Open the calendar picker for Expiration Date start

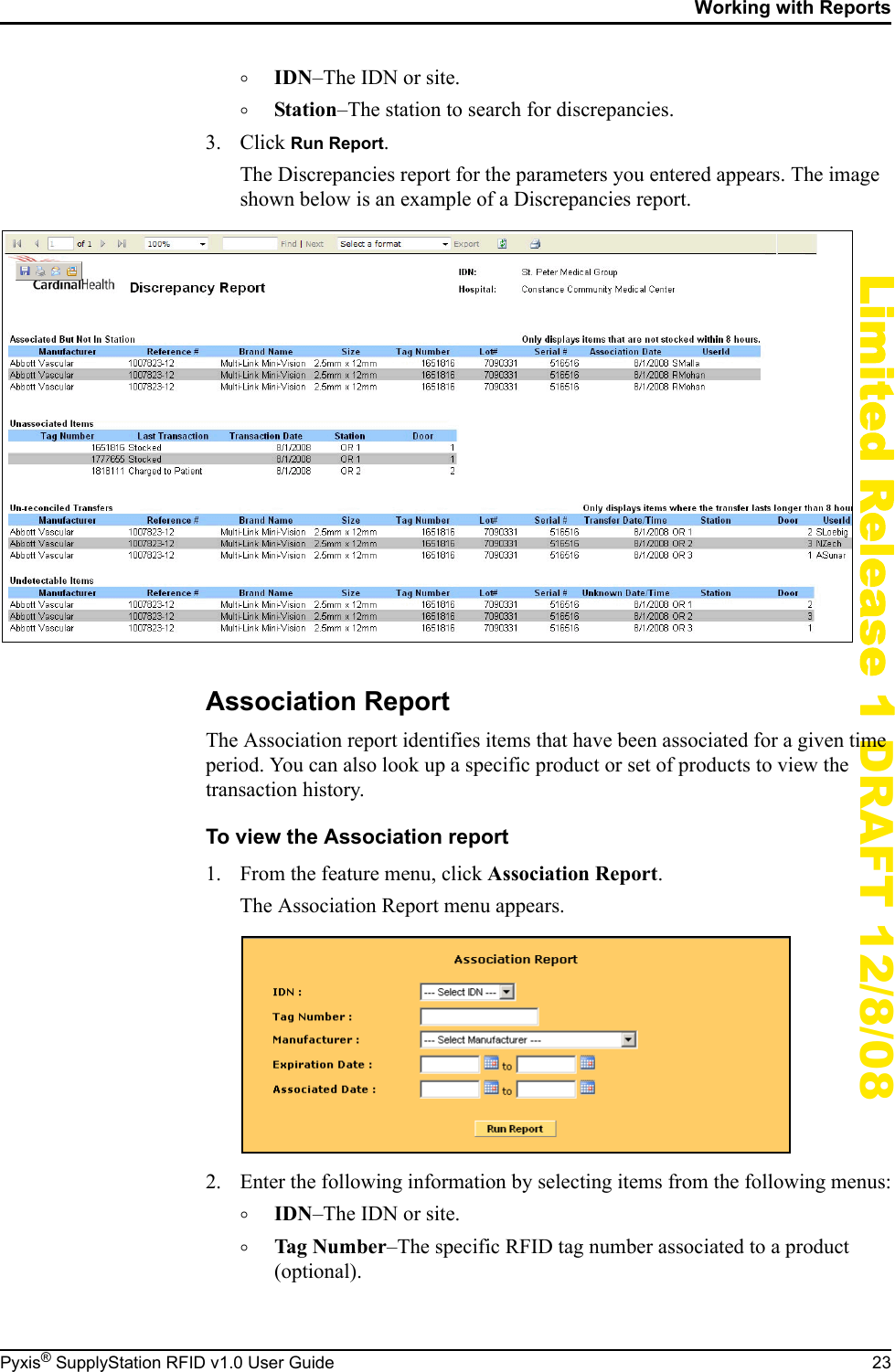tap(493, 1063)
